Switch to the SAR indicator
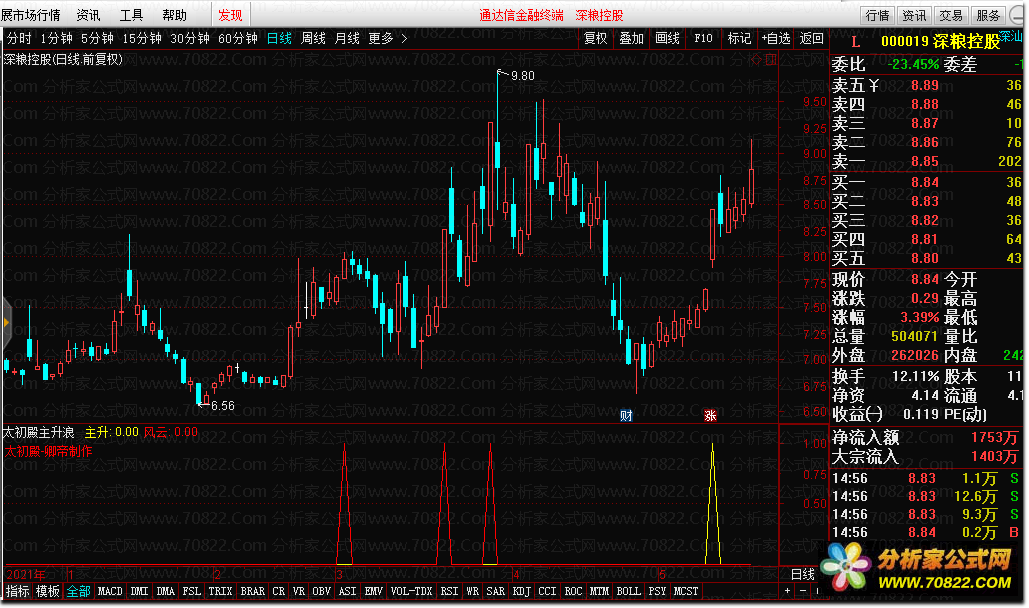The width and height of the screenshot is (1029, 608). pyautogui.click(x=495, y=591)
